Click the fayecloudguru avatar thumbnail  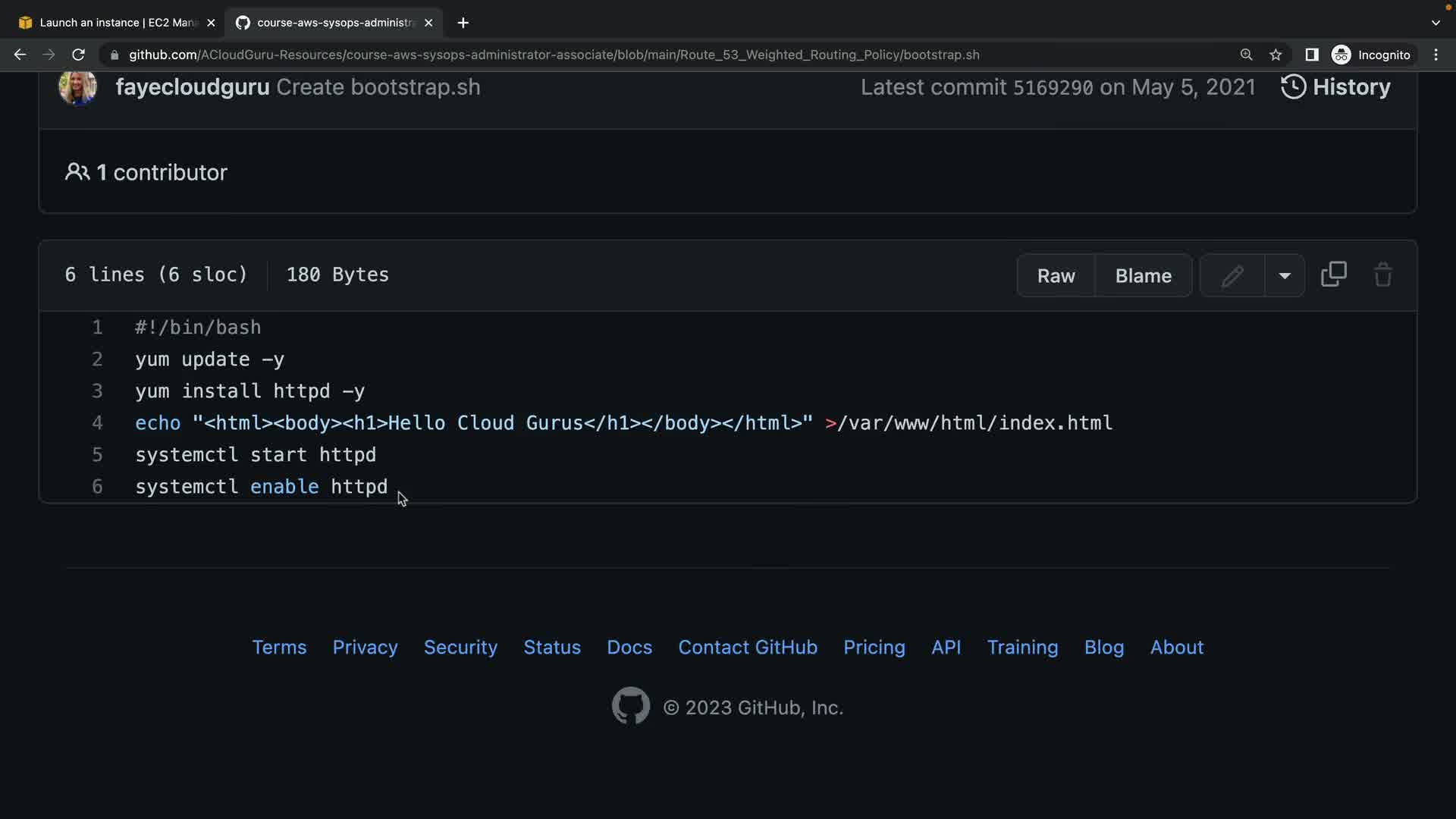[77, 87]
